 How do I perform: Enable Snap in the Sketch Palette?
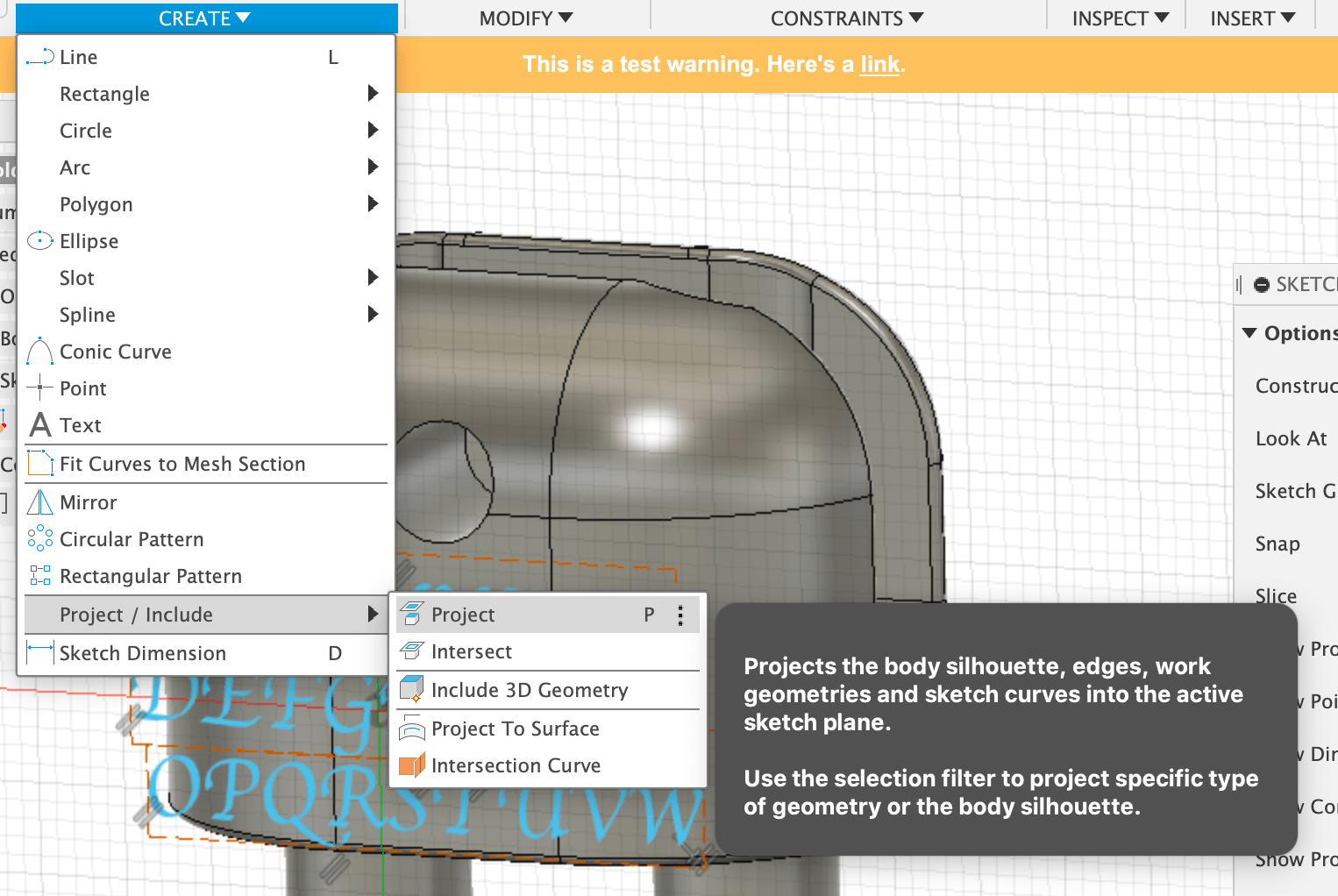pos(1277,544)
